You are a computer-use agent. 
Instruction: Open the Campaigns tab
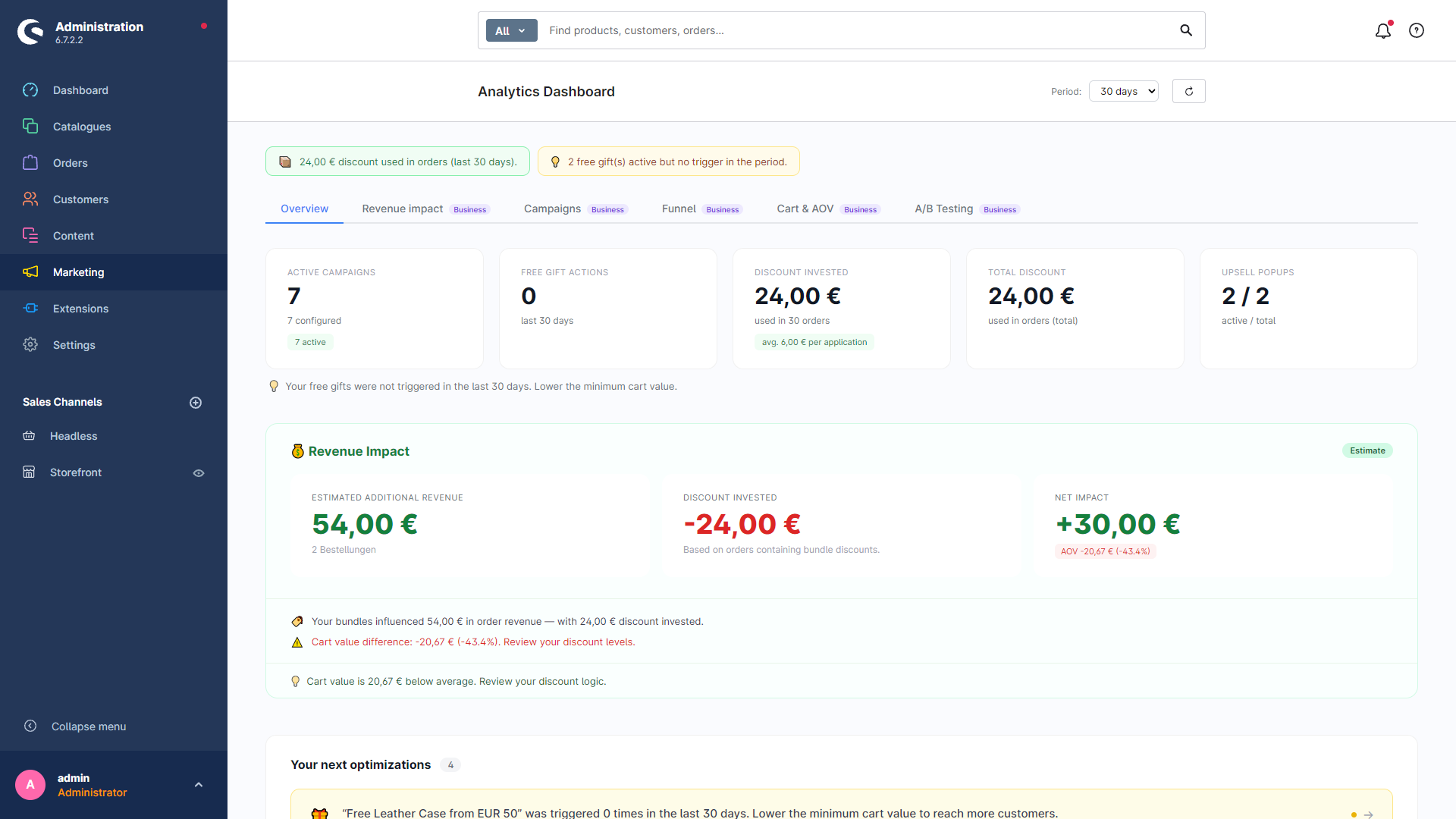click(x=576, y=209)
